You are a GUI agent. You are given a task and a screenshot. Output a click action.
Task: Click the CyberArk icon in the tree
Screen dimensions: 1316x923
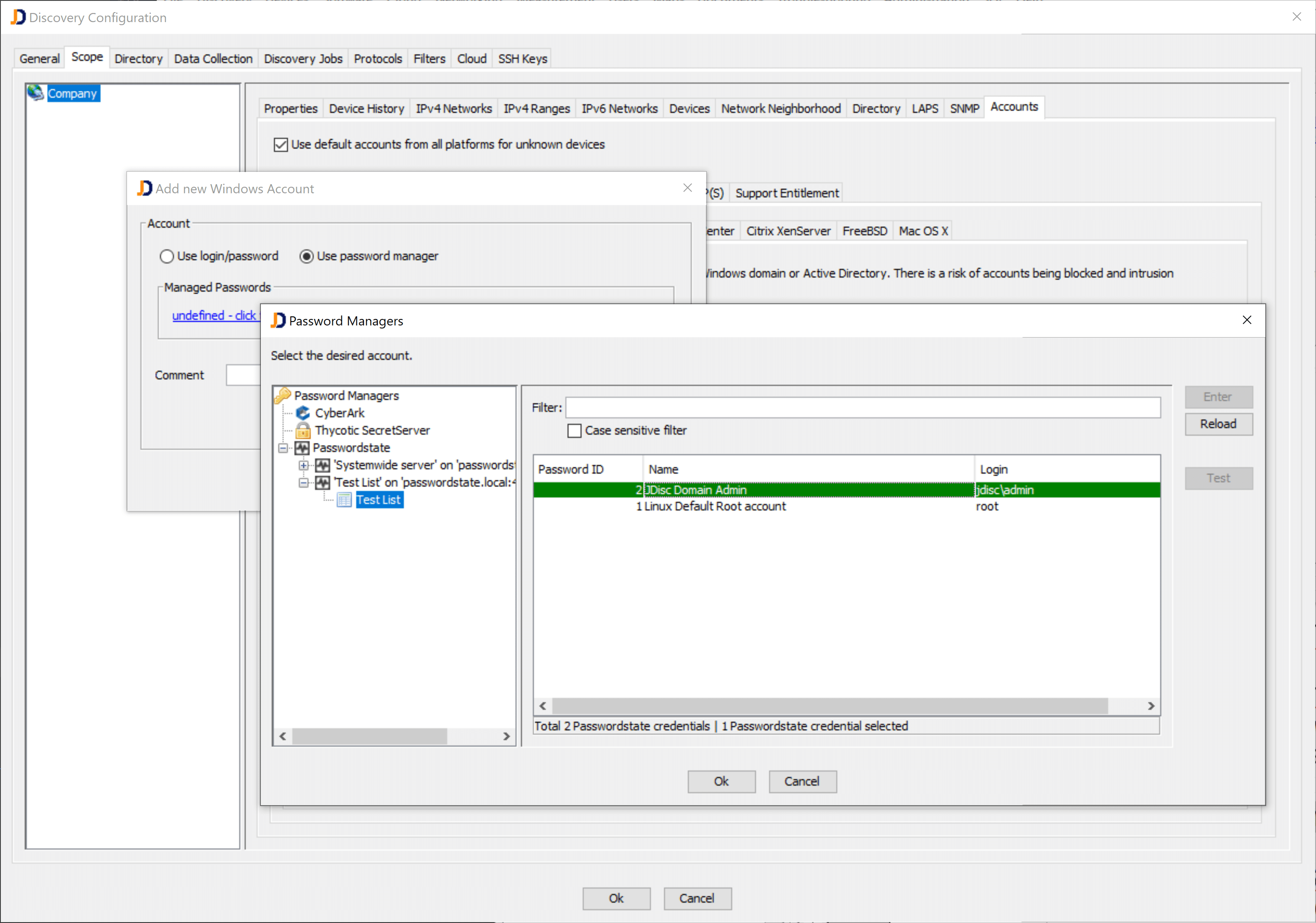[x=302, y=413]
